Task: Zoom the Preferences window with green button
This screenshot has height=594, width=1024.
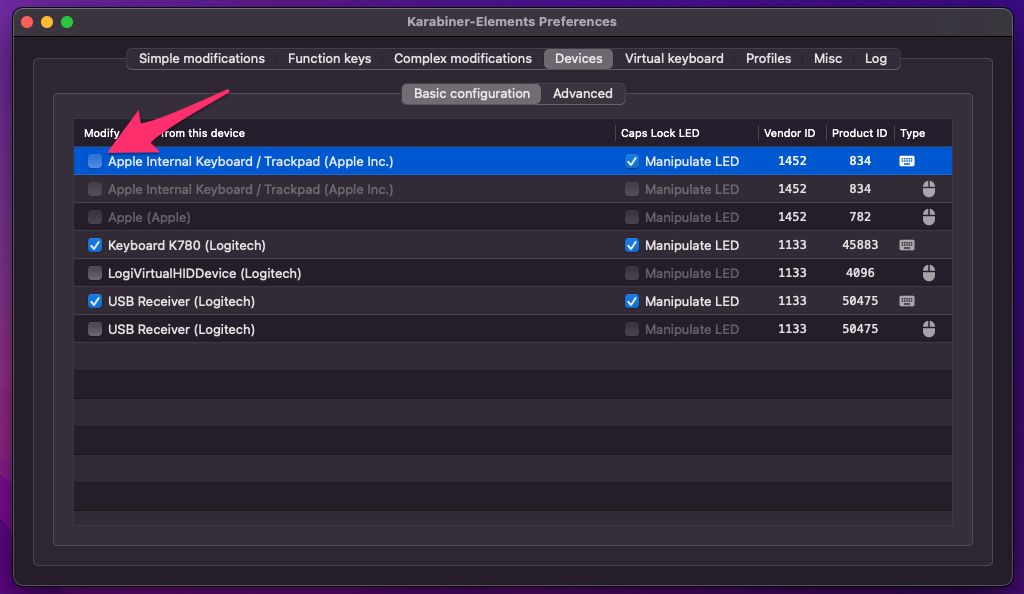Action: pyautogui.click(x=67, y=22)
